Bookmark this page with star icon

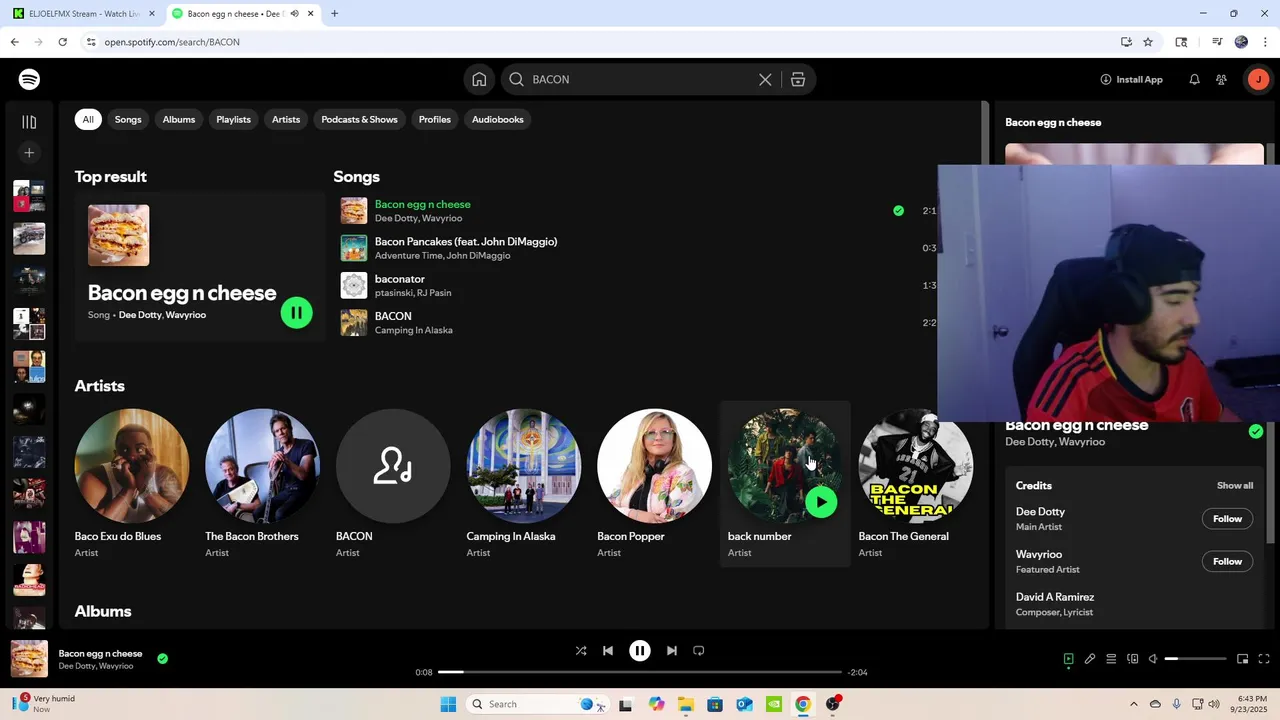pos(1148,42)
